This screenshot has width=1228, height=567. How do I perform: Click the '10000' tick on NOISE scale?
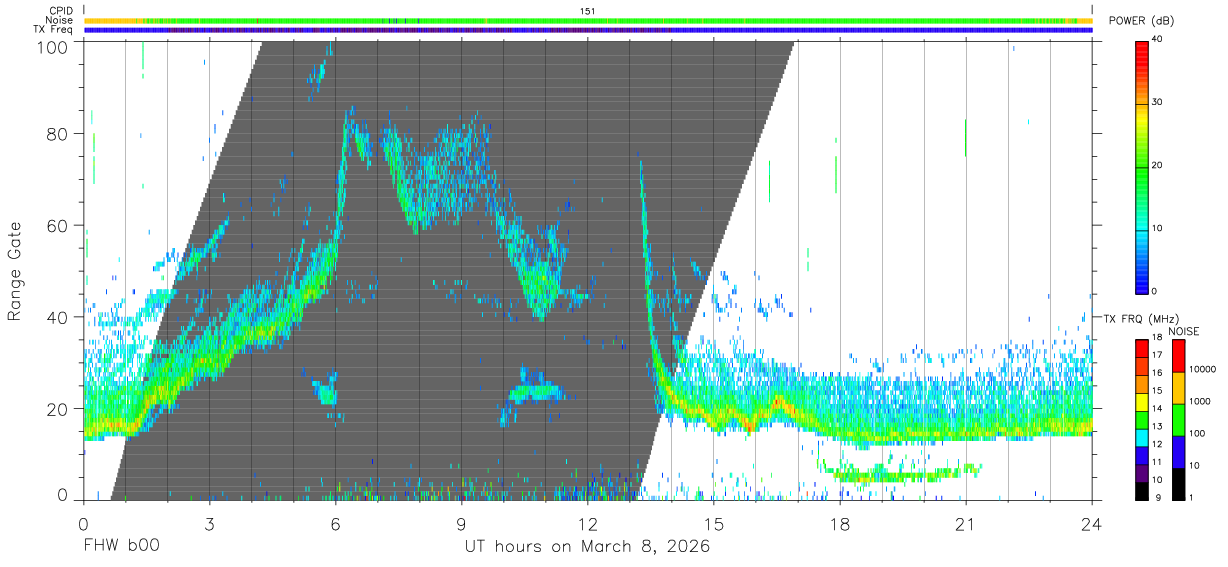point(1202,369)
